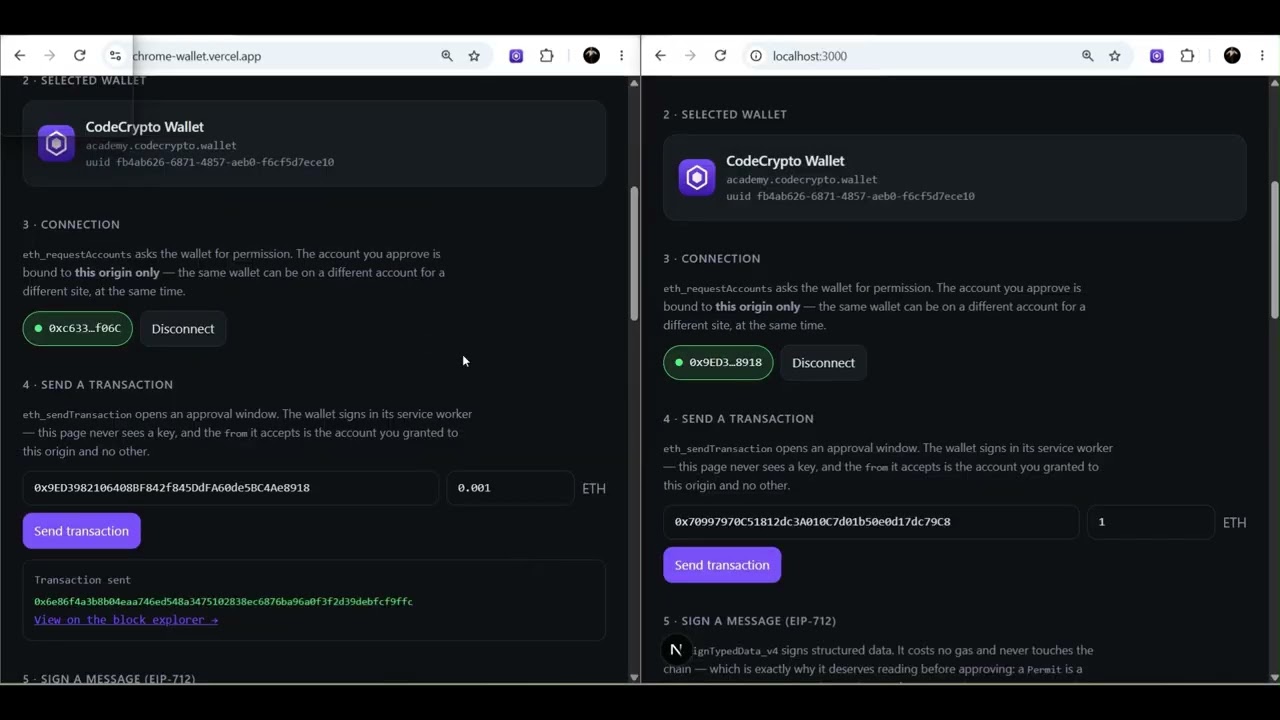Go back in the localhost:3000 window
The height and width of the screenshot is (720, 1280).
[660, 56]
